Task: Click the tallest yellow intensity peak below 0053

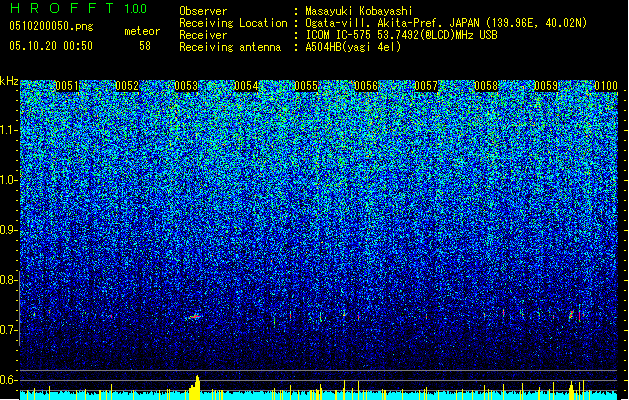Action: coord(197,387)
